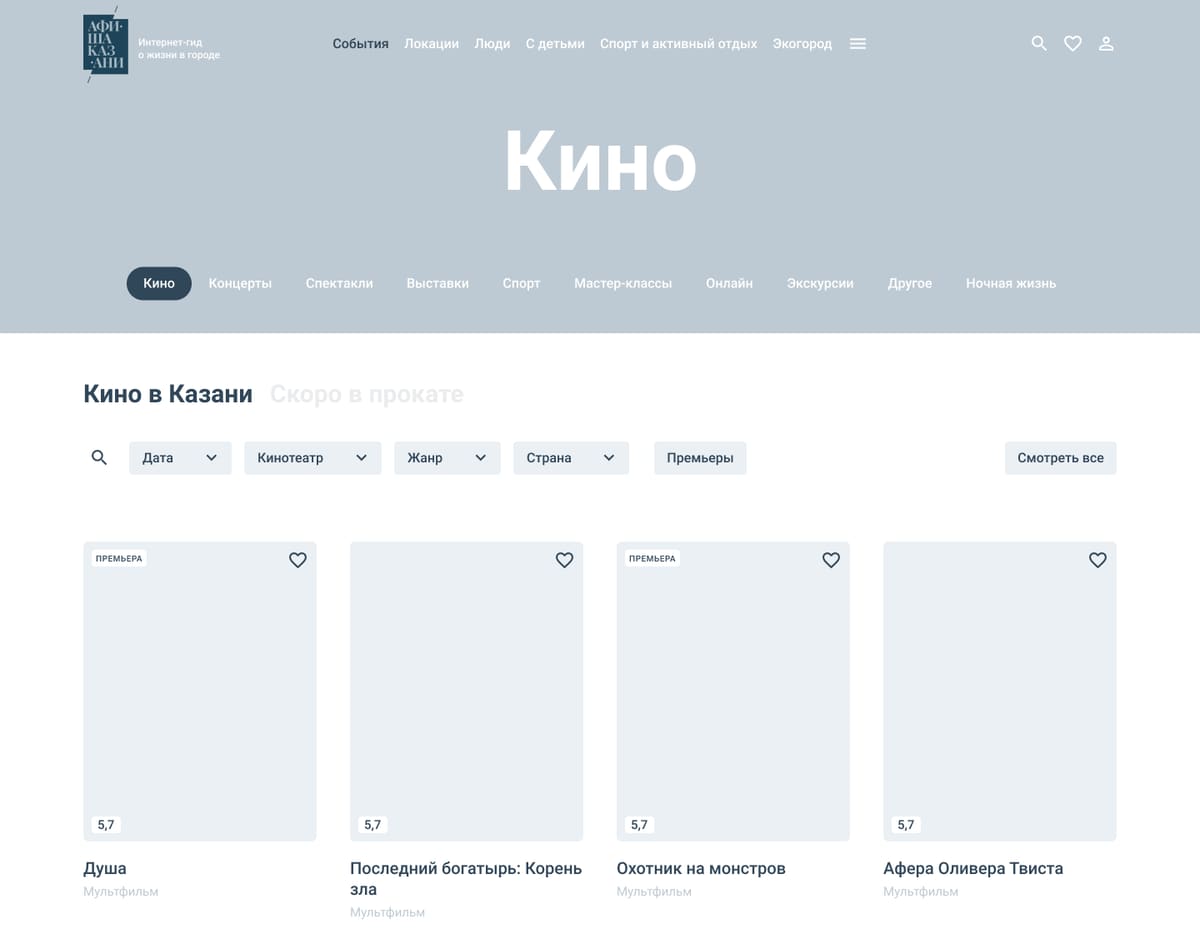Switch to Скоро в прокате tab
Viewport: 1200px width, 933px height.
(367, 394)
